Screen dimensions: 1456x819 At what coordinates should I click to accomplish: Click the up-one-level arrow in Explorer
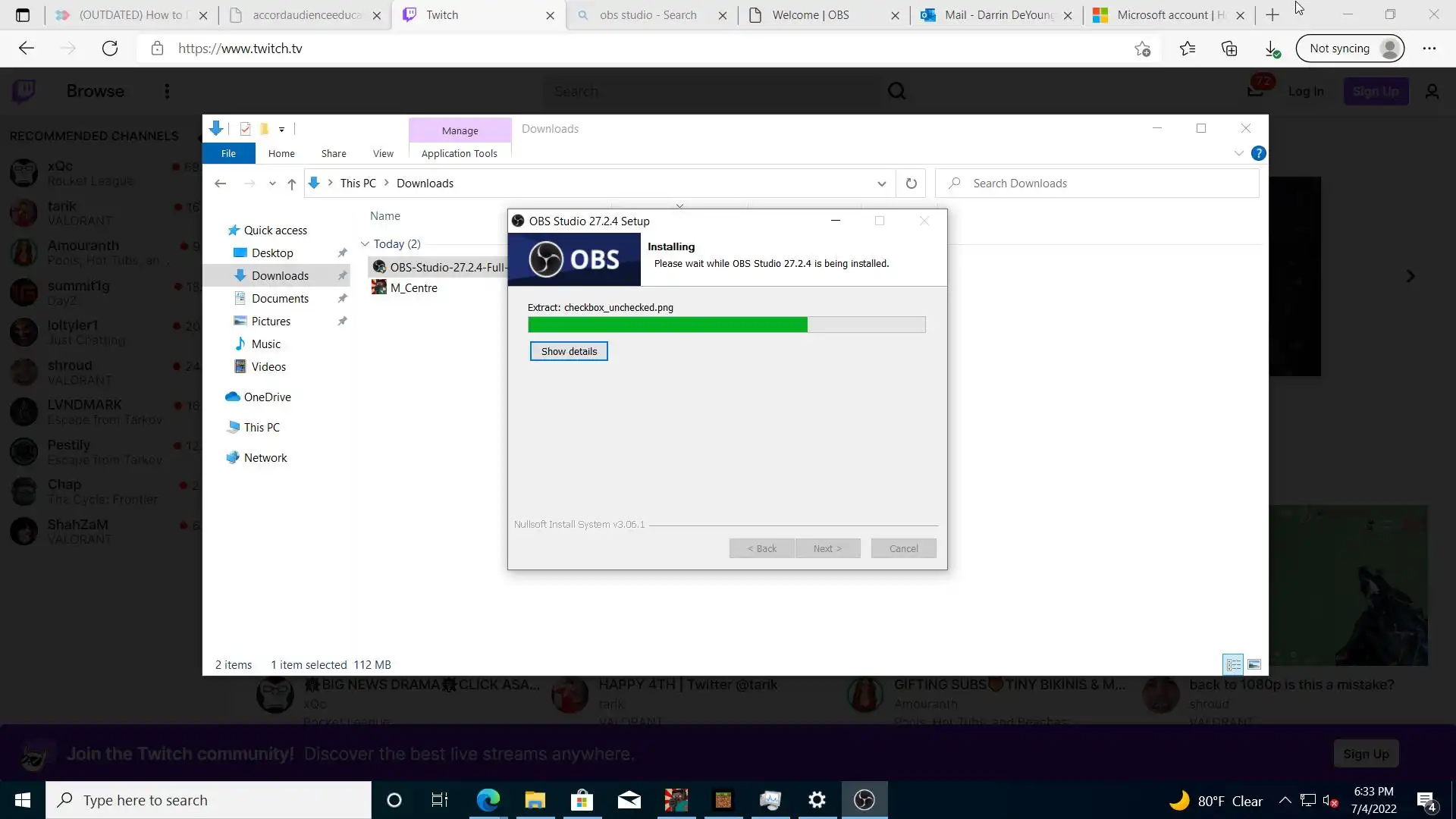pyautogui.click(x=291, y=184)
